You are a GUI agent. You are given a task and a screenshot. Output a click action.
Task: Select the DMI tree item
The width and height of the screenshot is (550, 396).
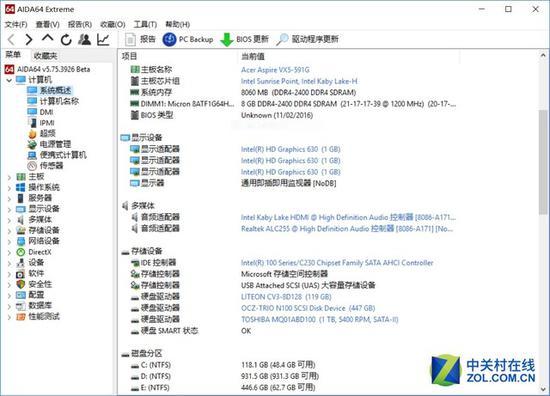click(x=41, y=112)
